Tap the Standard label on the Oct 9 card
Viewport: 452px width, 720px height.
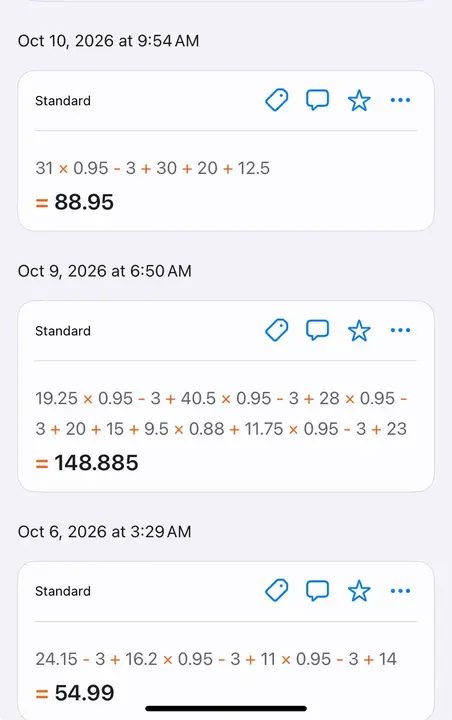tap(63, 331)
